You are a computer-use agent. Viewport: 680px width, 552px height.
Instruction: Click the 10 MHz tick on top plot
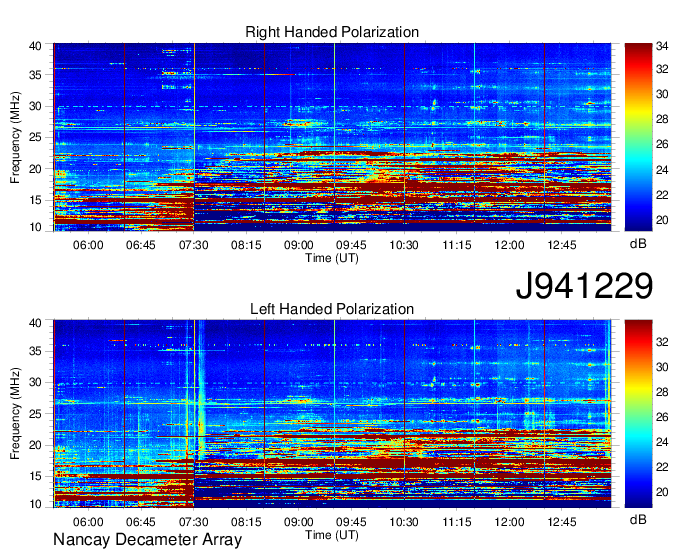pyautogui.click(x=35, y=227)
